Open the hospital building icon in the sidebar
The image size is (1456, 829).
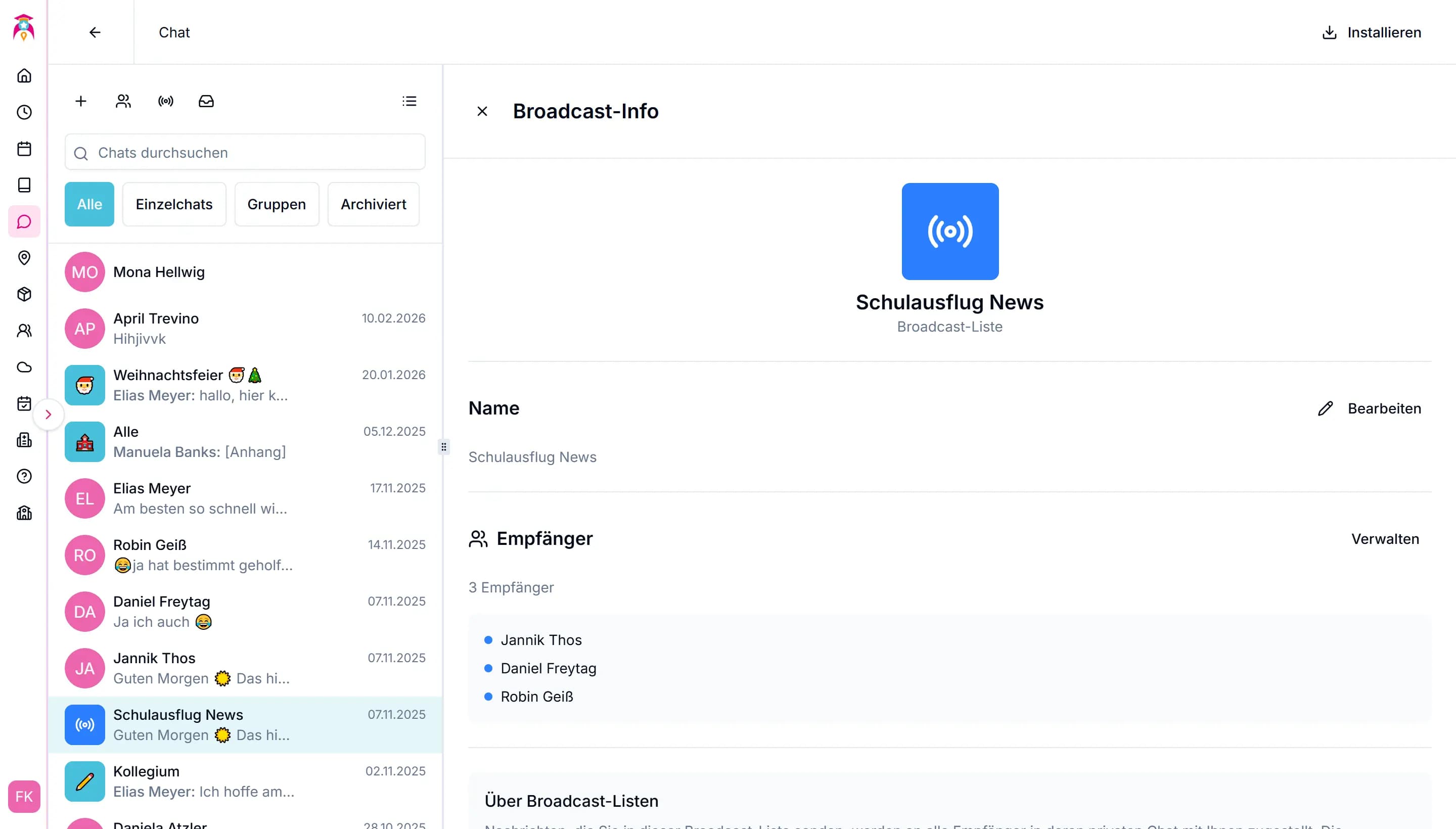coord(24,440)
